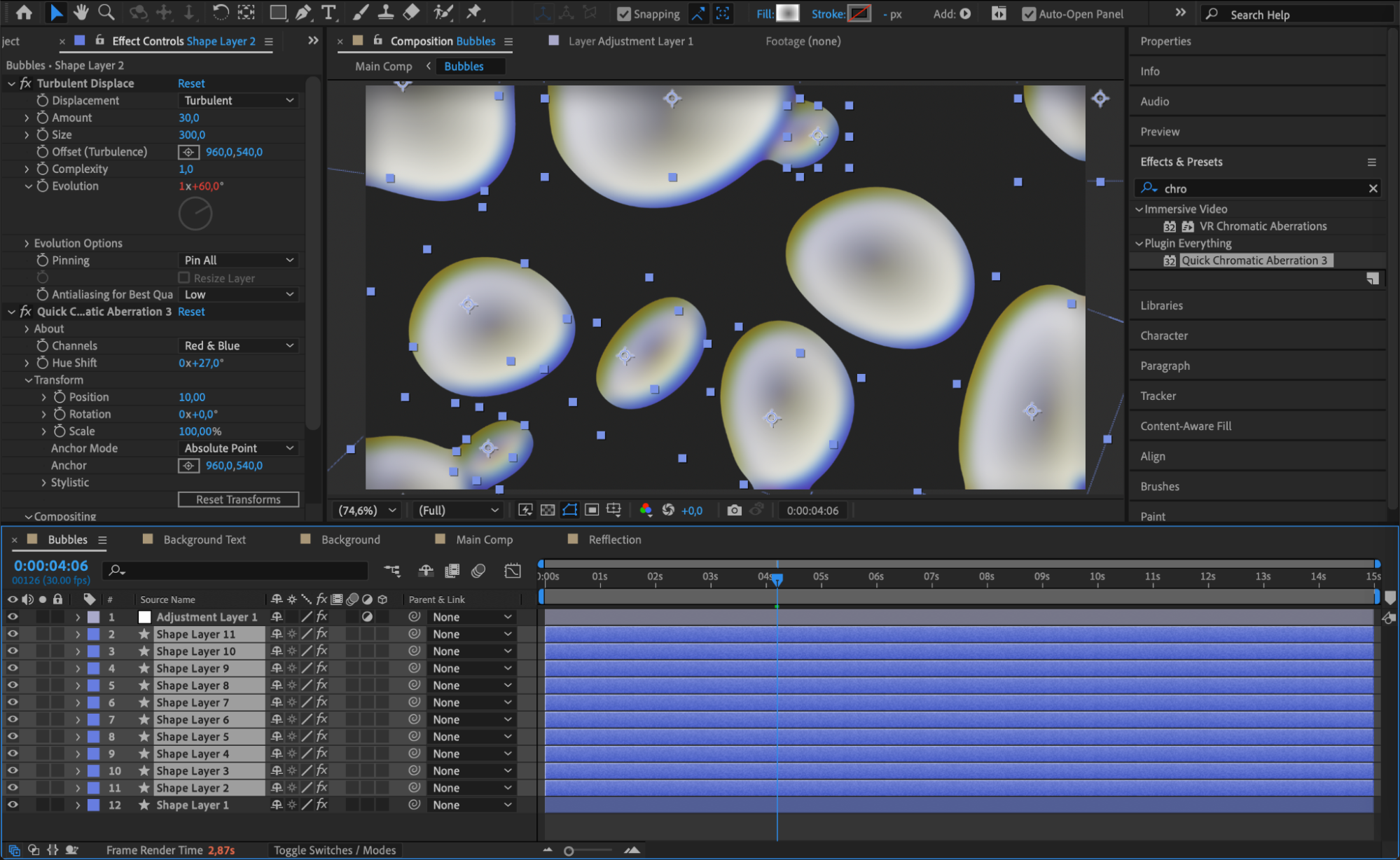Select the Pen tool
The width and height of the screenshot is (1400, 860).
(x=303, y=12)
